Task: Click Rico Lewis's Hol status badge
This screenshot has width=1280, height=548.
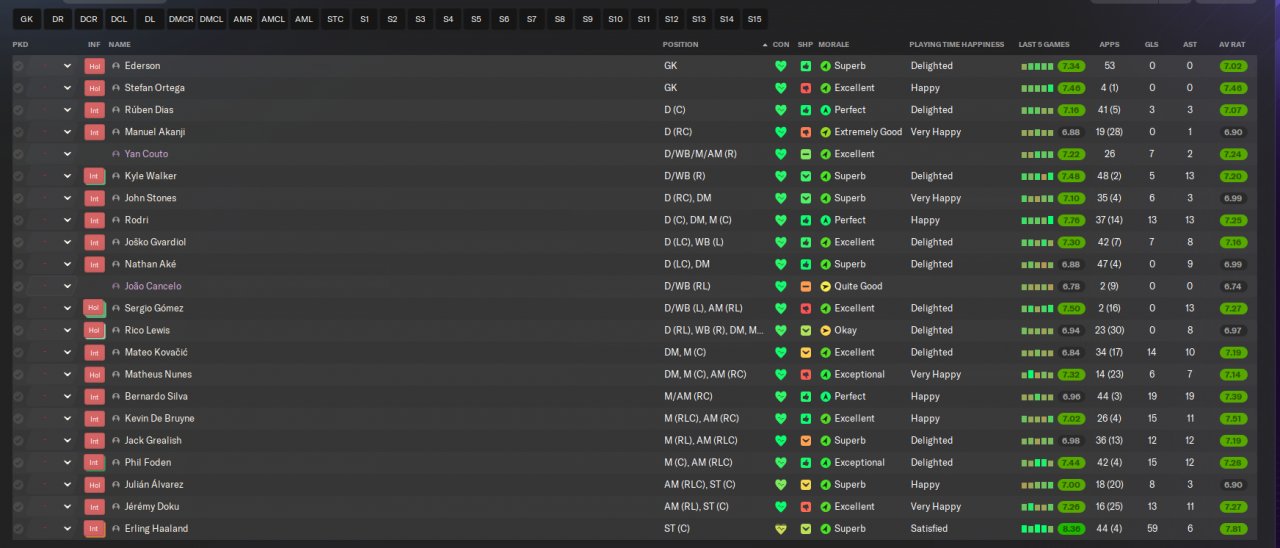Action: pyautogui.click(x=95, y=330)
